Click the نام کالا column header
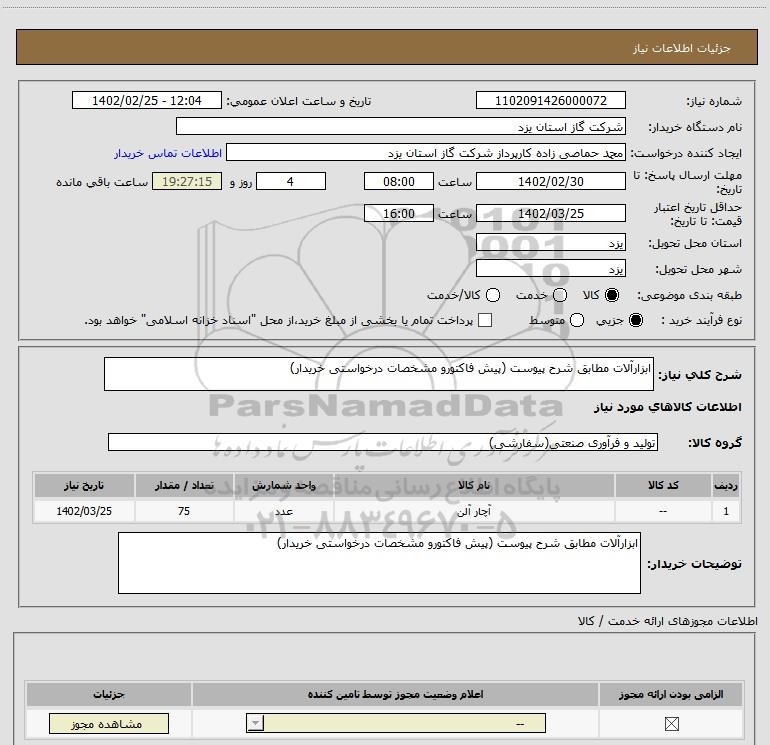The image size is (770, 745). point(474,485)
